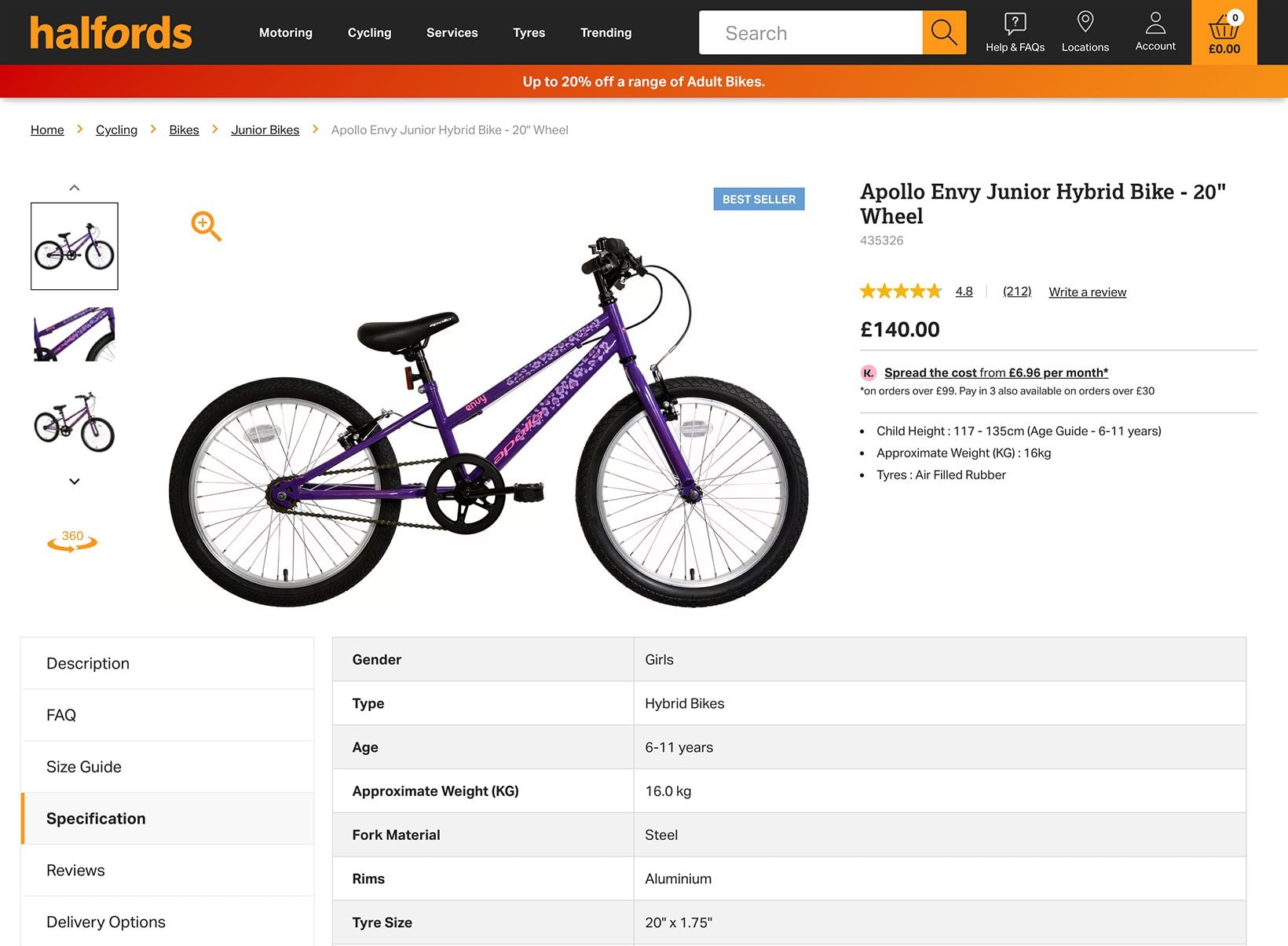Click the Klarna payment icon

coord(867,372)
